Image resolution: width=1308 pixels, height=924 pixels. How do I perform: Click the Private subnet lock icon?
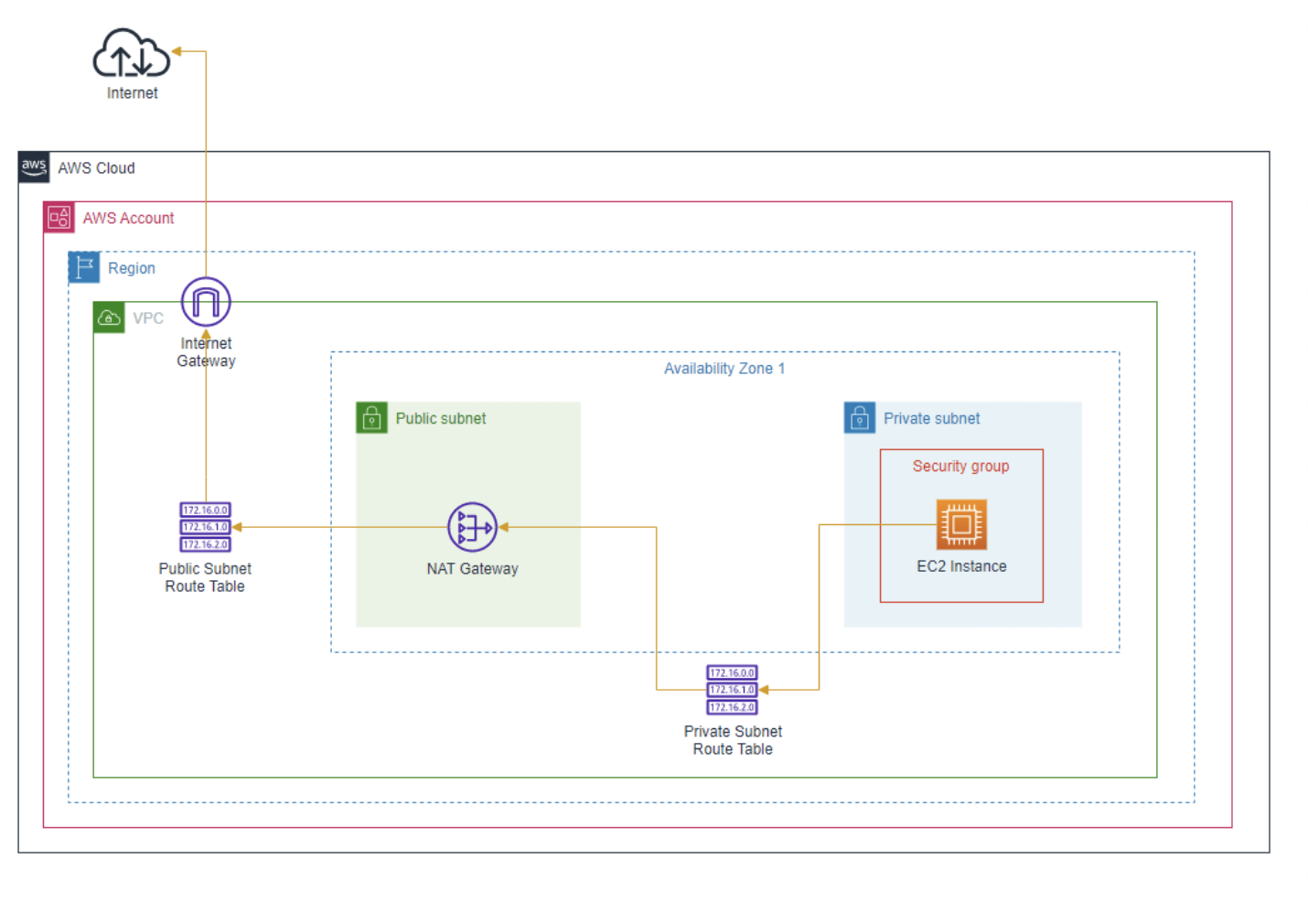point(859,418)
